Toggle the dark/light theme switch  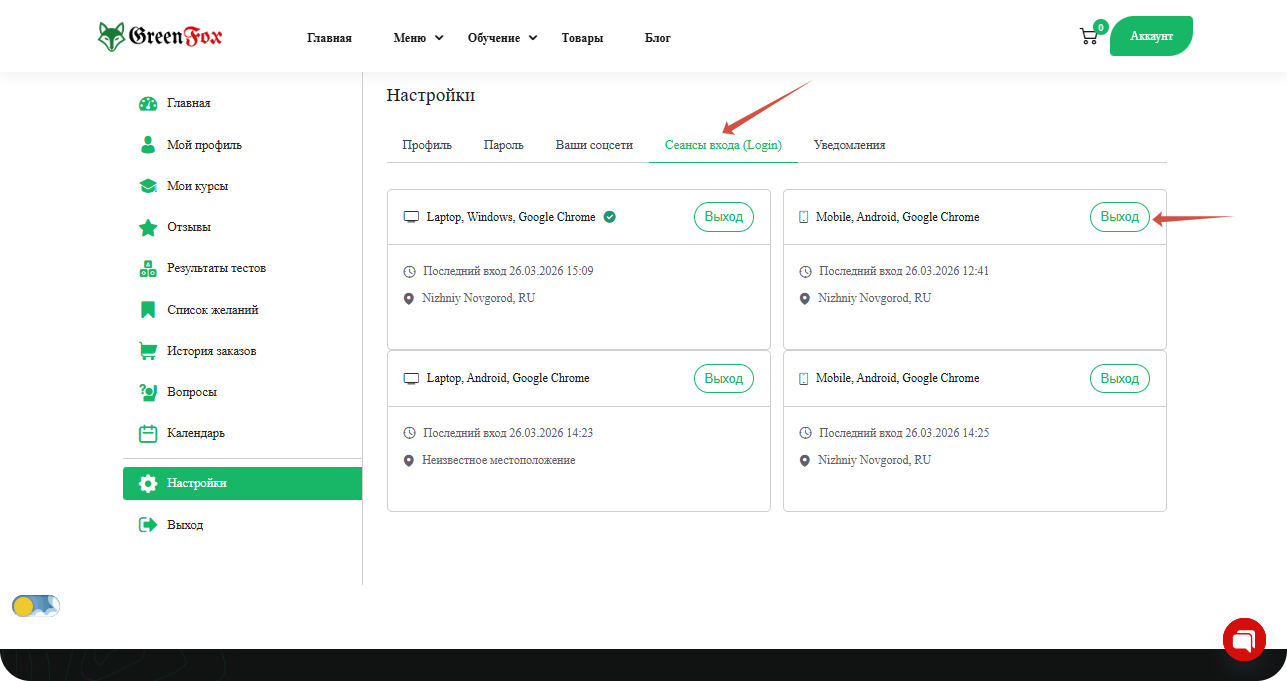(36, 606)
